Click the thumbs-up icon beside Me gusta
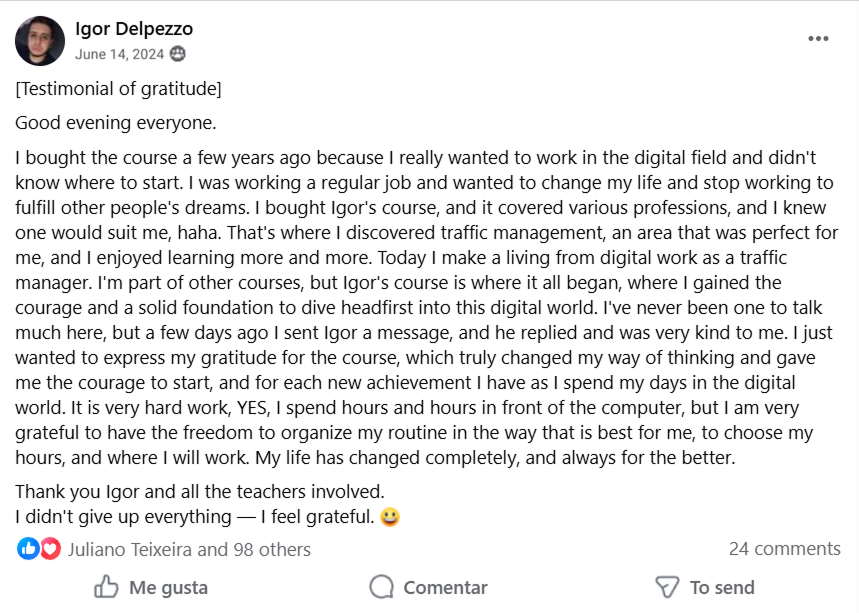This screenshot has height=613, width=859. (106, 587)
